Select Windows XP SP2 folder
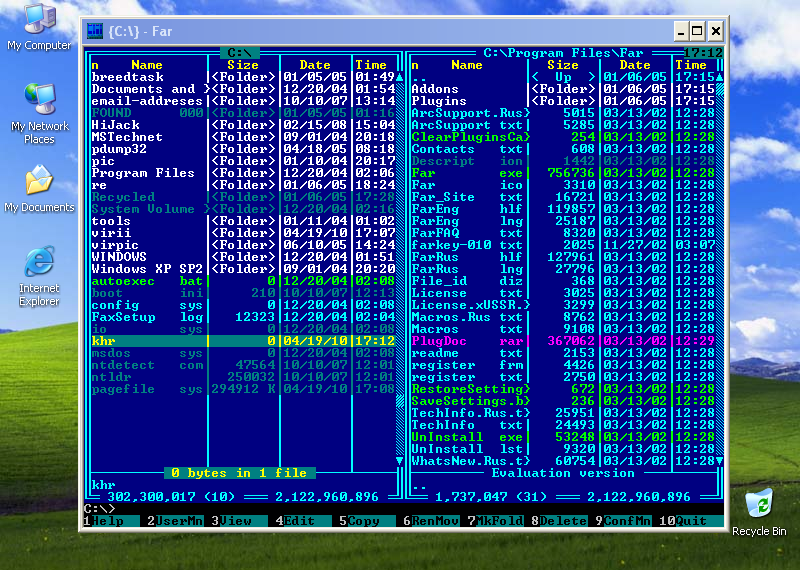The image size is (800, 570). pos(243,269)
